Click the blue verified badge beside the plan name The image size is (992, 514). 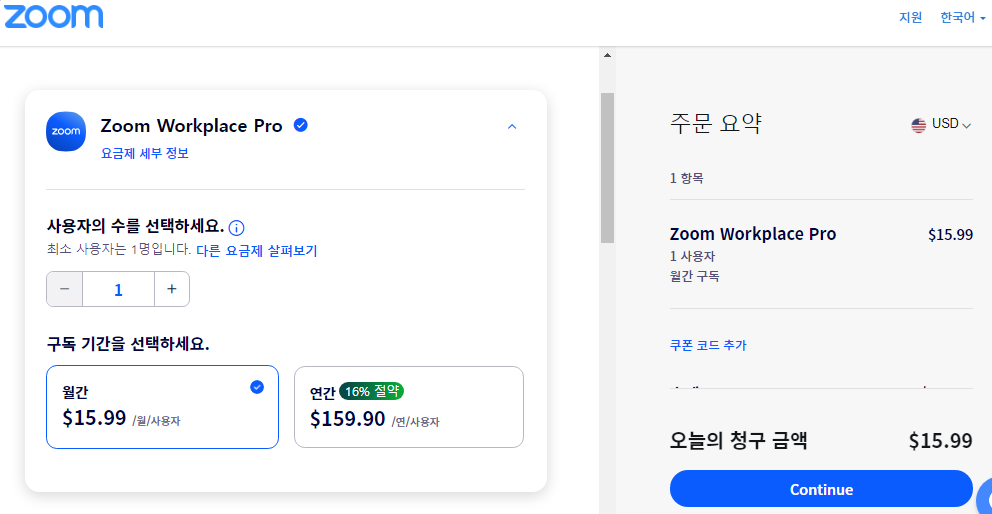(x=300, y=125)
